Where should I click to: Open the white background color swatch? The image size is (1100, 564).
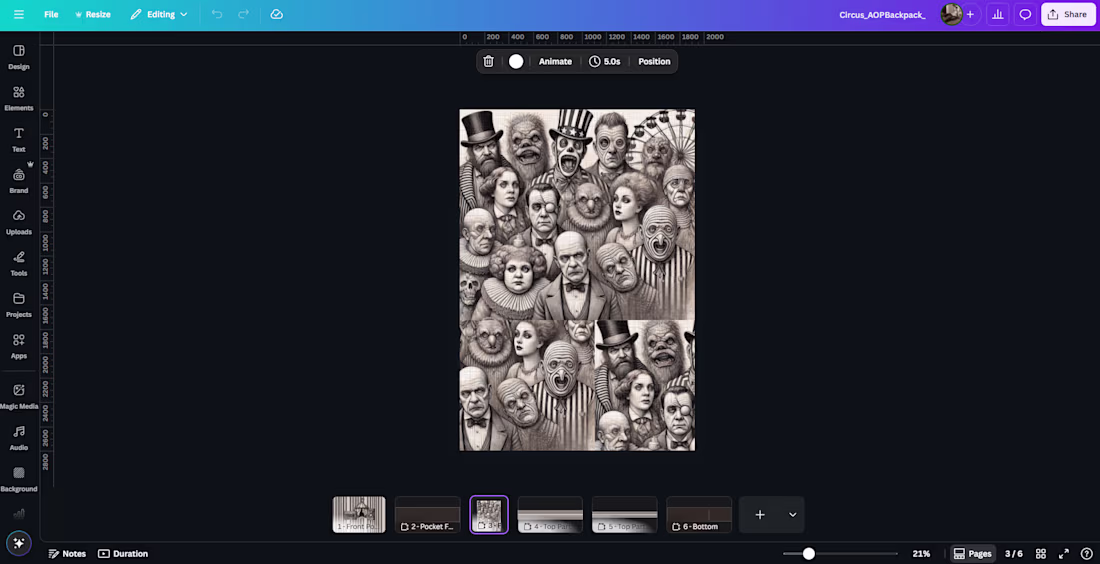pyautogui.click(x=516, y=62)
